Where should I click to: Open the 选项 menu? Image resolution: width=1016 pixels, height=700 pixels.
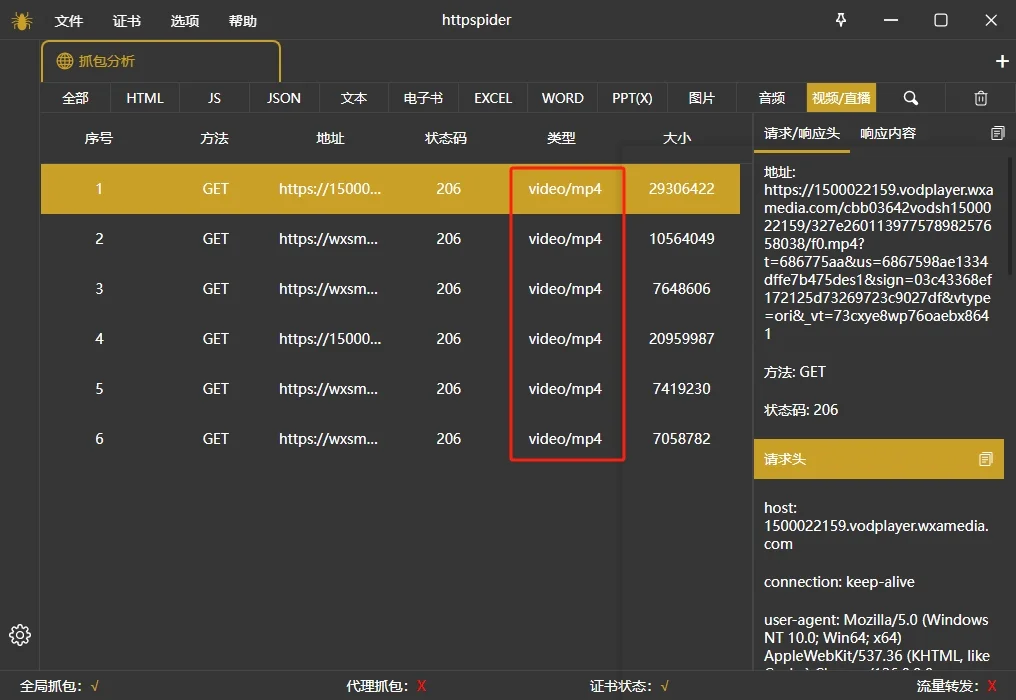click(185, 21)
